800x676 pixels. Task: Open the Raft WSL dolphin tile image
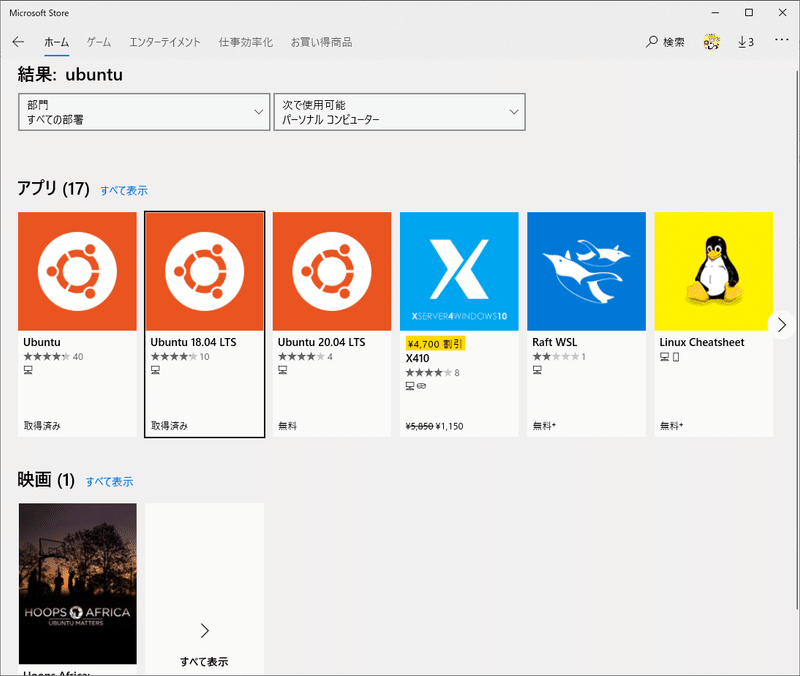point(587,271)
